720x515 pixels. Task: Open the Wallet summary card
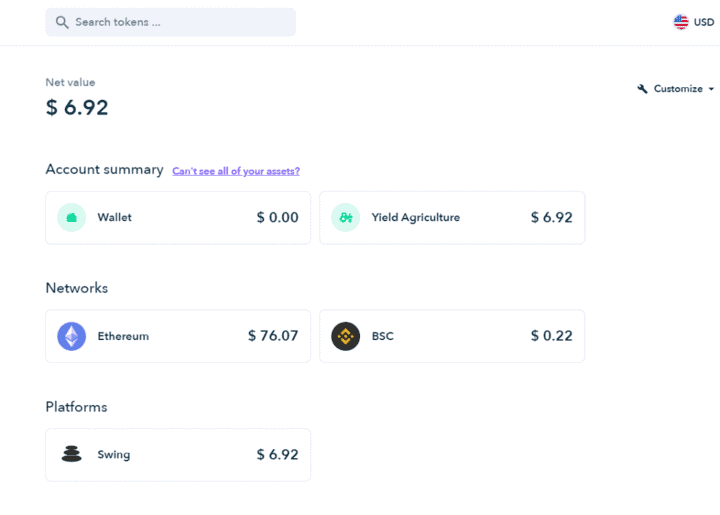pyautogui.click(x=178, y=217)
